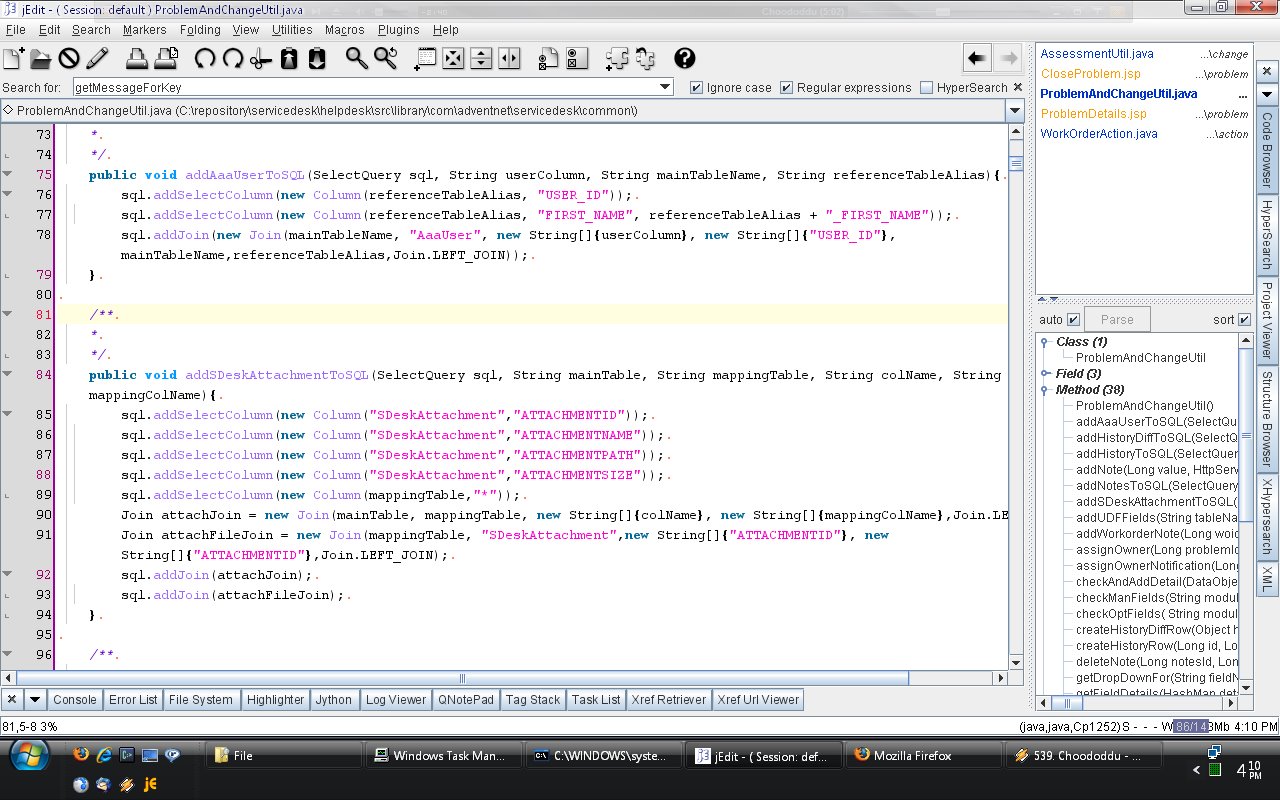The height and width of the screenshot is (800, 1280).
Task: Collapse the Class (1) tree node
Action: pos(1046,342)
